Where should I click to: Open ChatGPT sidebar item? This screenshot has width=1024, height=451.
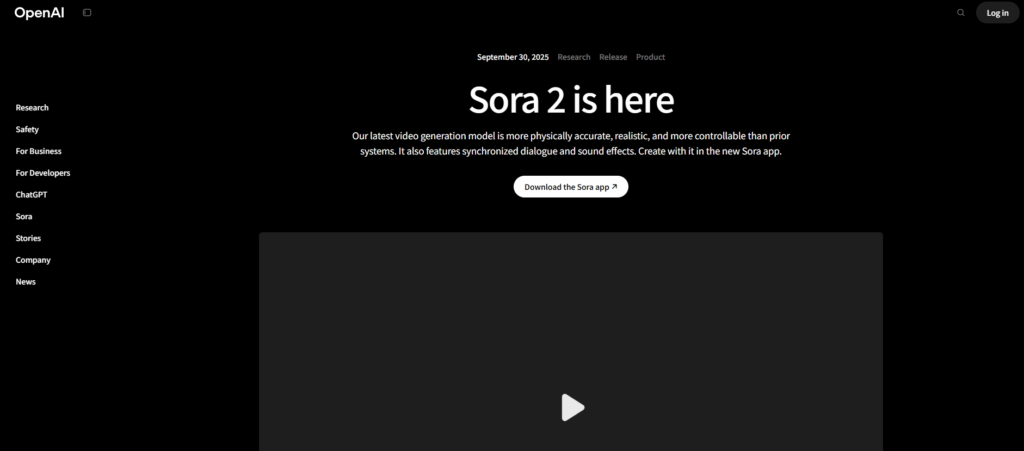(x=31, y=194)
